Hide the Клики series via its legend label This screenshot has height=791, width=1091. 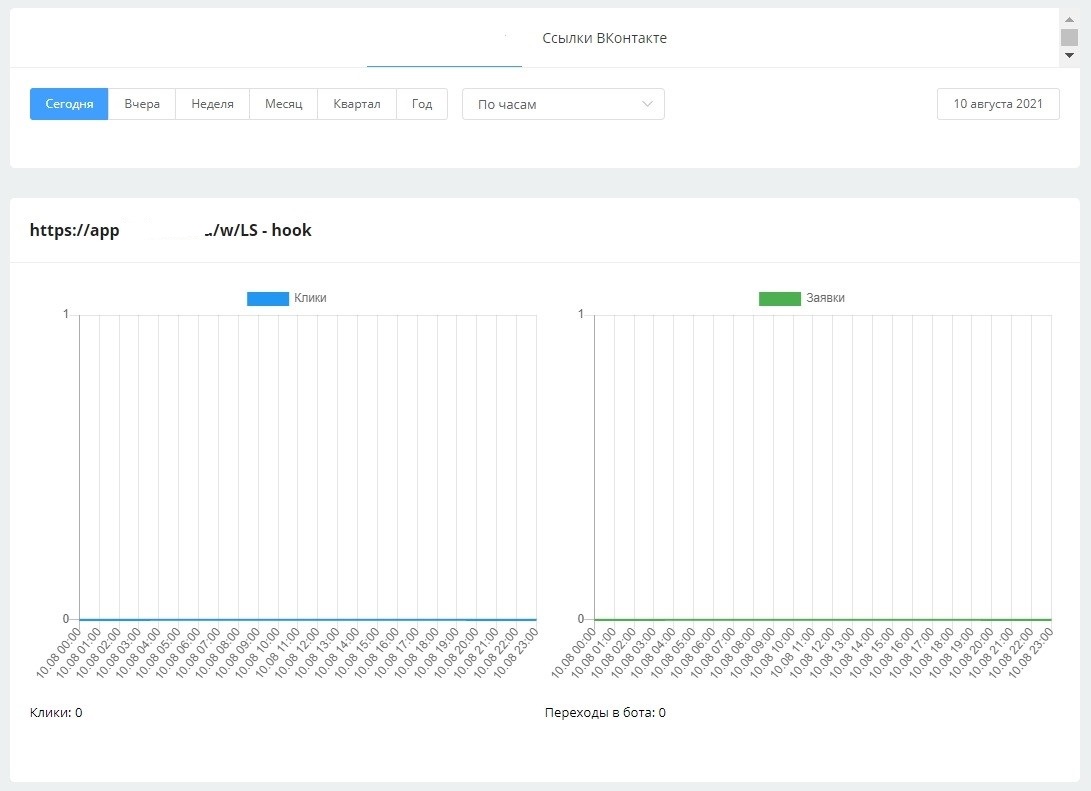pos(310,298)
